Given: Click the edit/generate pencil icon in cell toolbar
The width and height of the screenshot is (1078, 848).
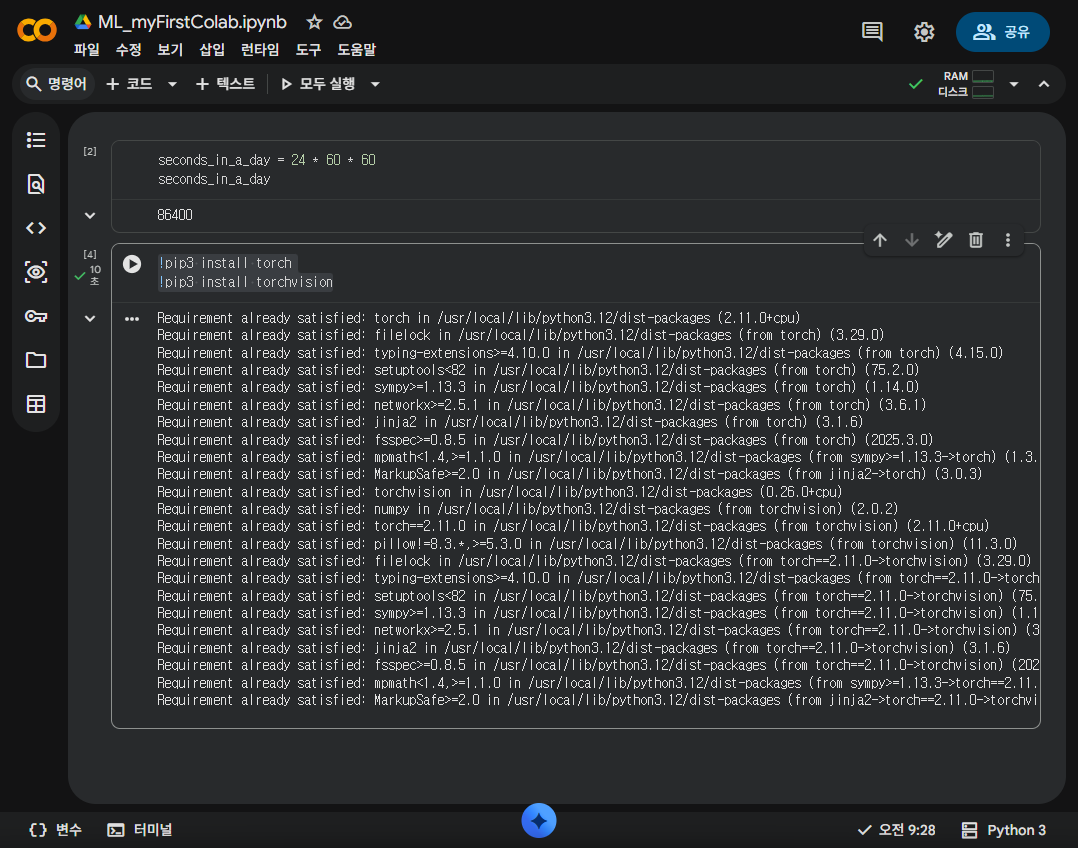Looking at the screenshot, I should (944, 240).
